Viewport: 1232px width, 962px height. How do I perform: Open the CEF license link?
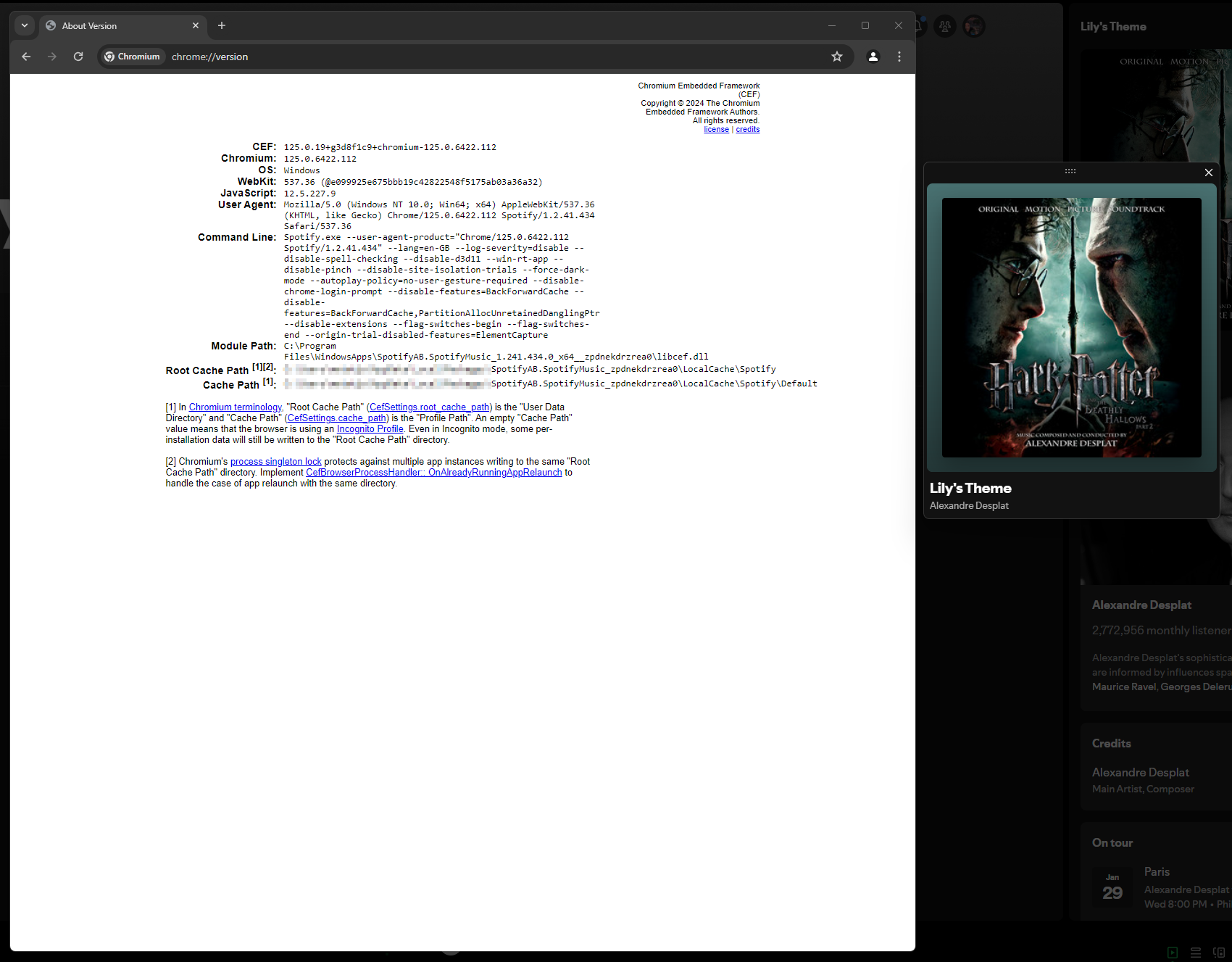[x=716, y=130]
